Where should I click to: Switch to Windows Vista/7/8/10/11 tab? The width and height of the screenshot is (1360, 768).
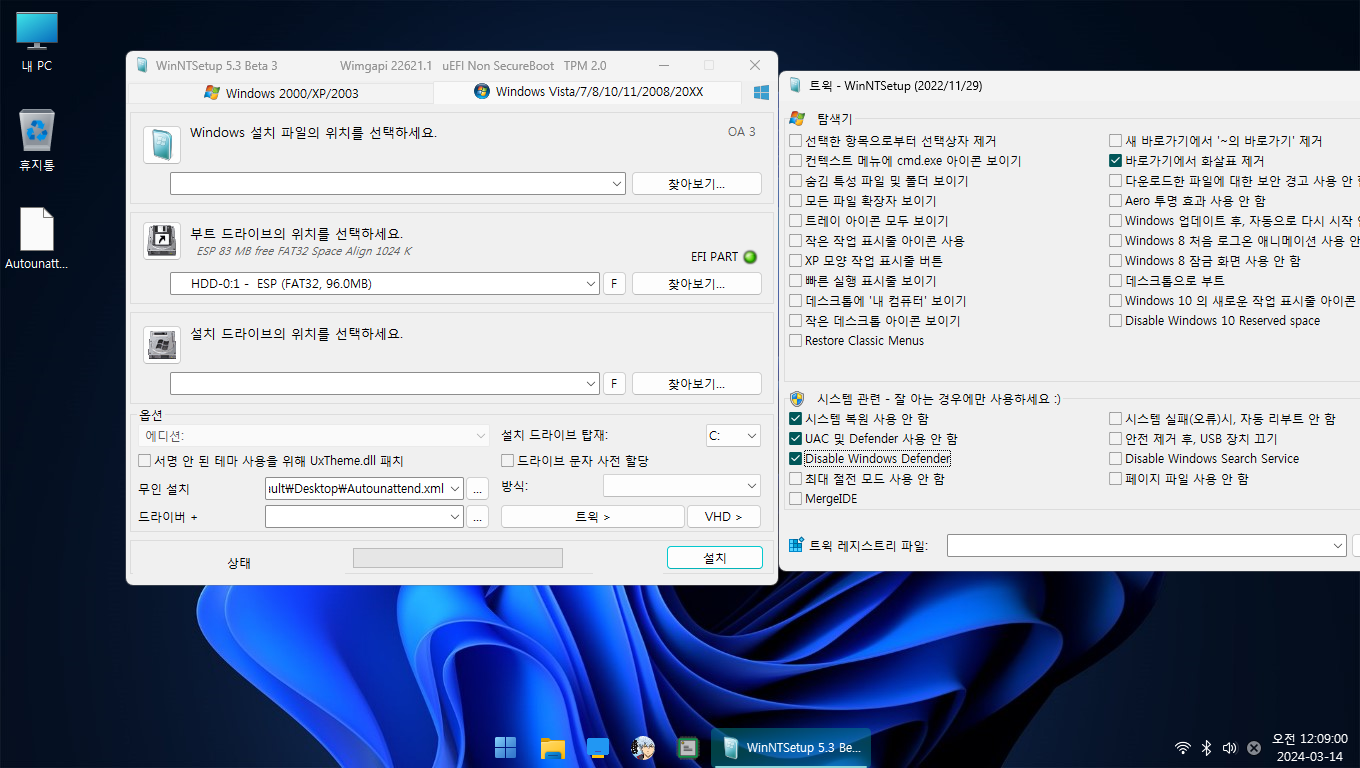[x=587, y=92]
